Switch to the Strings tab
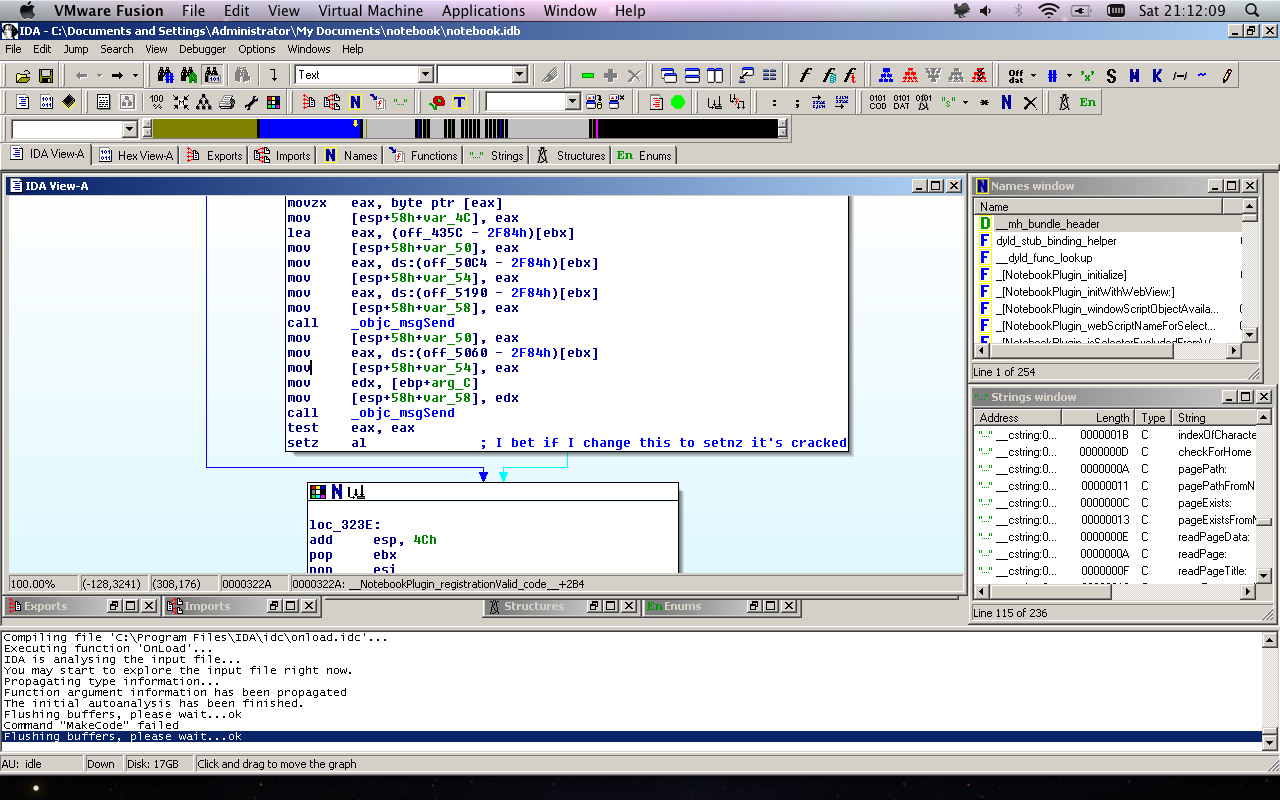Image resolution: width=1280 pixels, height=800 pixels. click(496, 155)
